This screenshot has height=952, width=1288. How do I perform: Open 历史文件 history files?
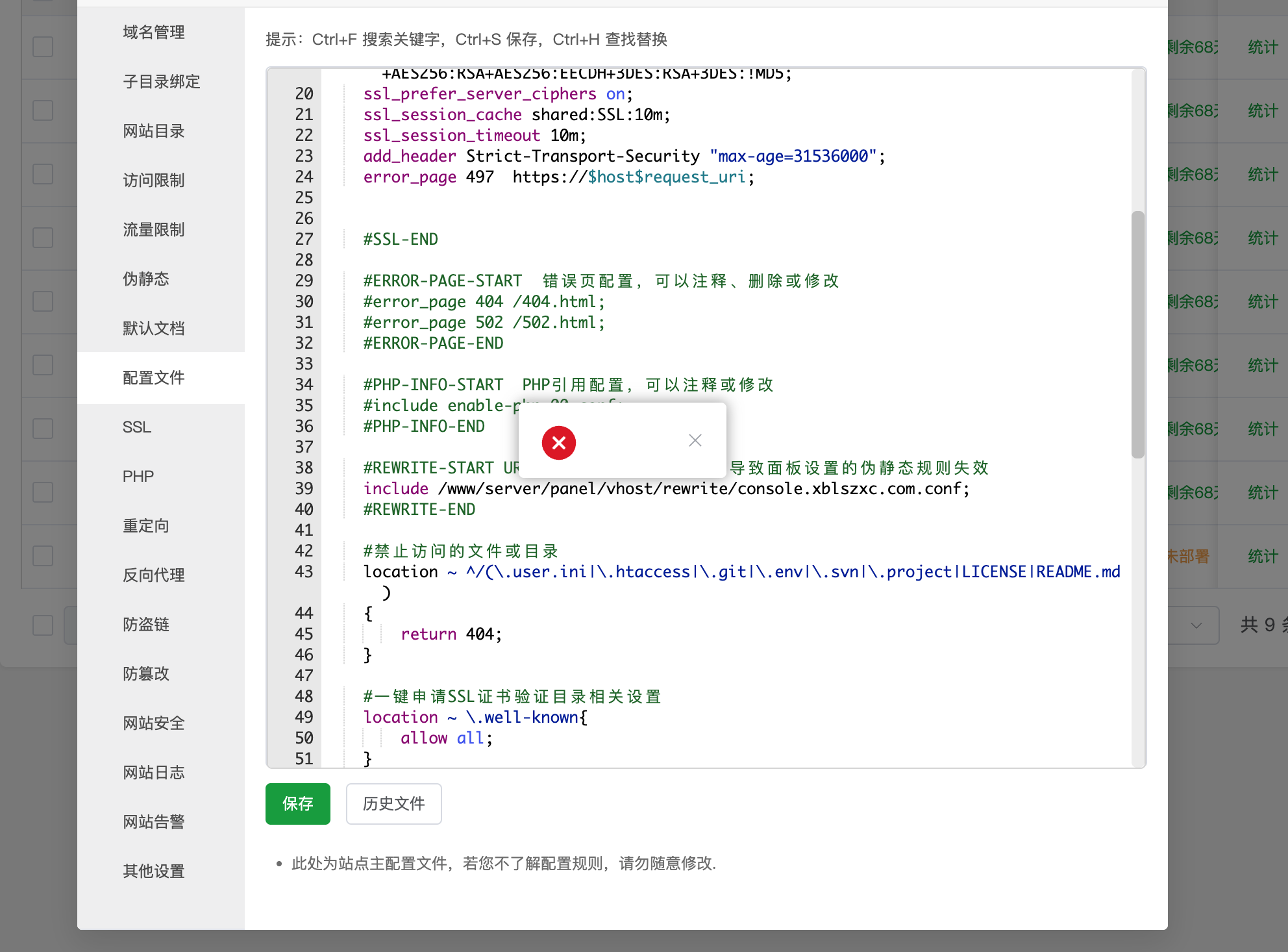point(394,803)
